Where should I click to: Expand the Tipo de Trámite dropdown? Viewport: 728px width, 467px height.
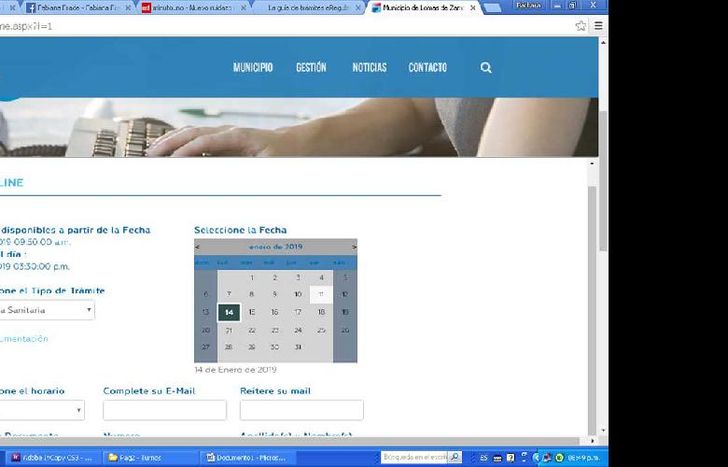[x=46, y=310]
